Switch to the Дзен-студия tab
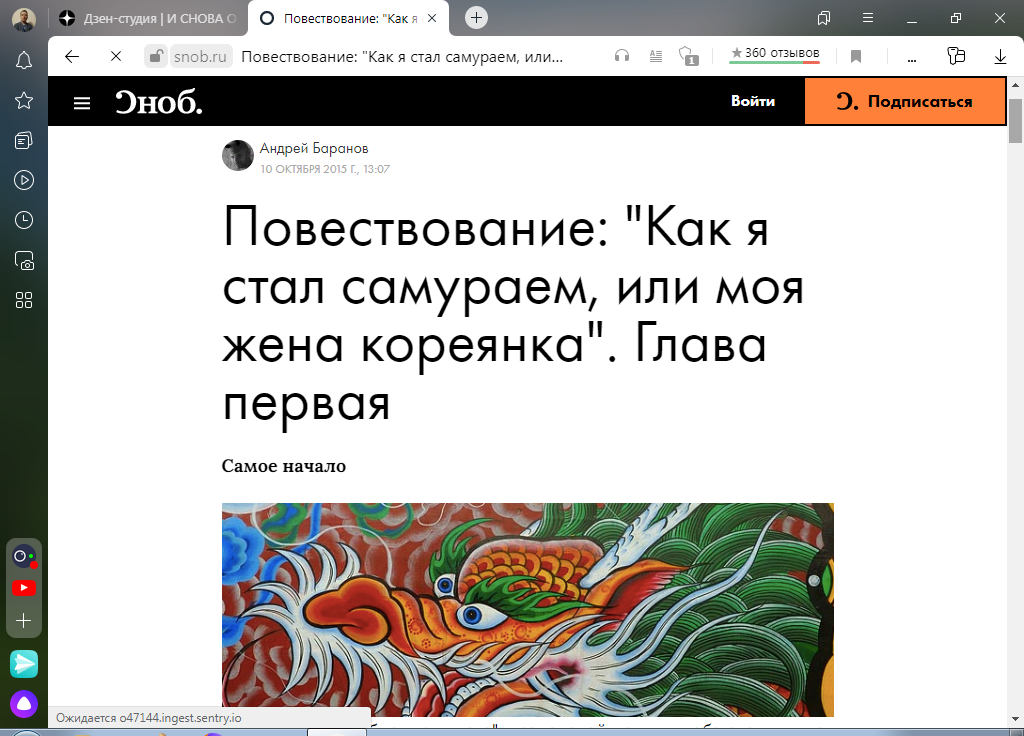The height and width of the screenshot is (736, 1024). [148, 18]
